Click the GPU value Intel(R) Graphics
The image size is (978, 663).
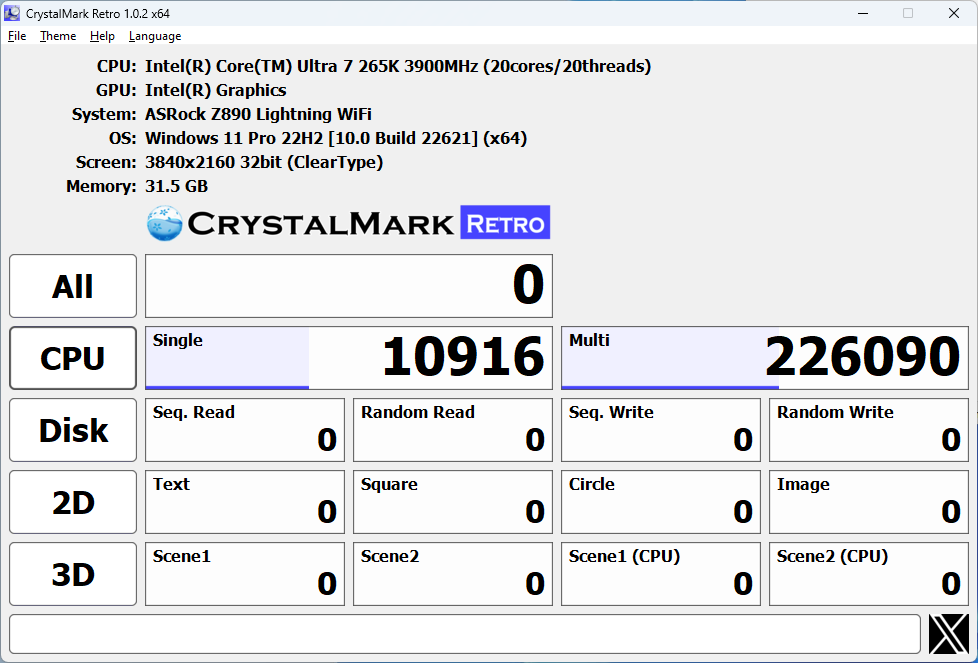[x=216, y=90]
